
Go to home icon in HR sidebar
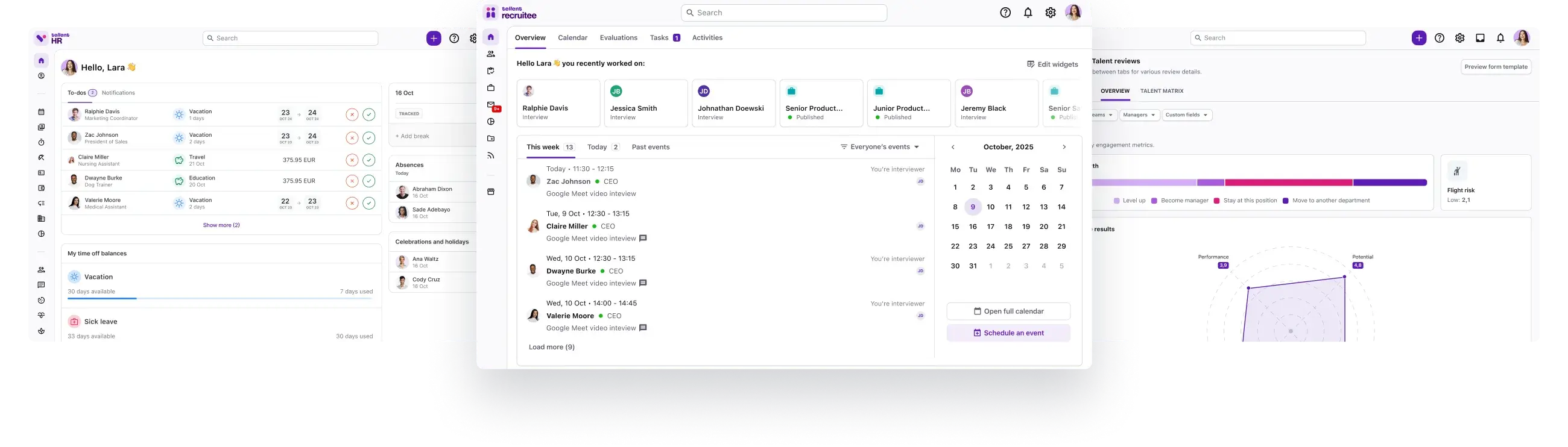[x=42, y=61]
